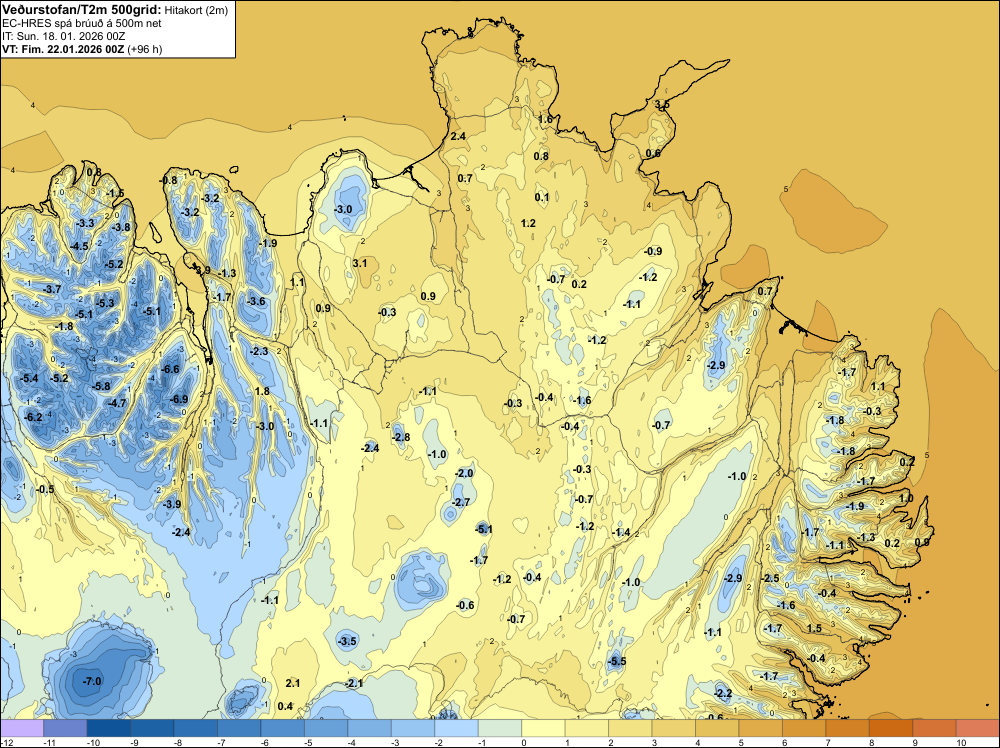1000x748 pixels.
Task: Select the dark blue legend swatch at -10
Action: click(108, 728)
